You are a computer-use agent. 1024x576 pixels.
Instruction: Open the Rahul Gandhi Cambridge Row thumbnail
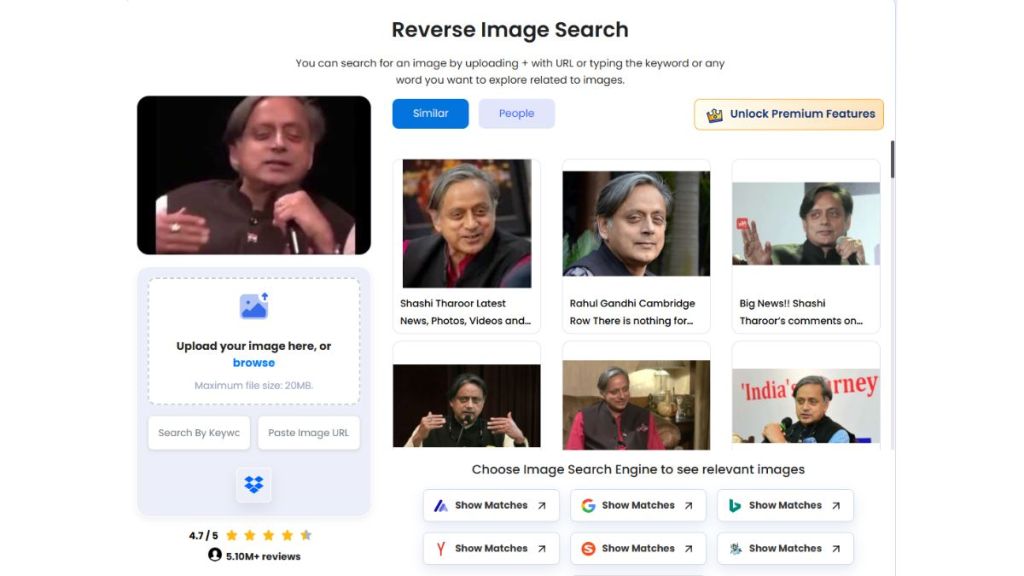[x=636, y=222]
